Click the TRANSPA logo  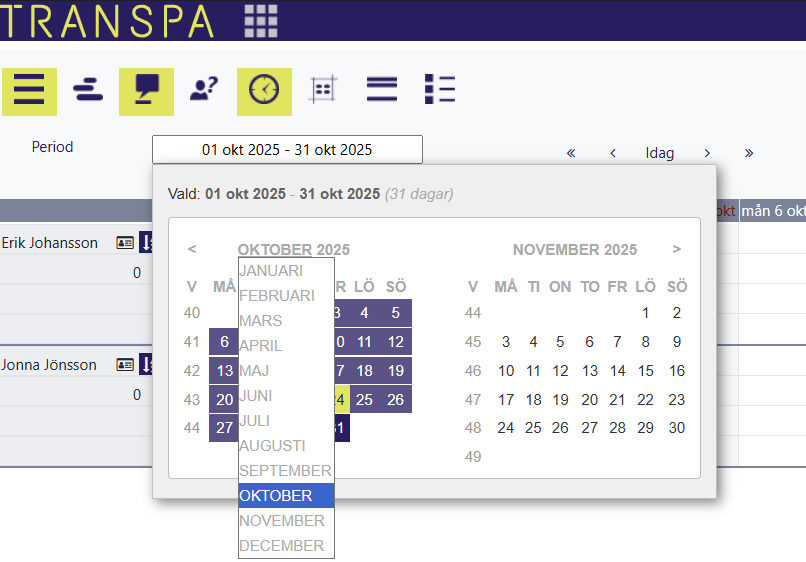tap(106, 21)
